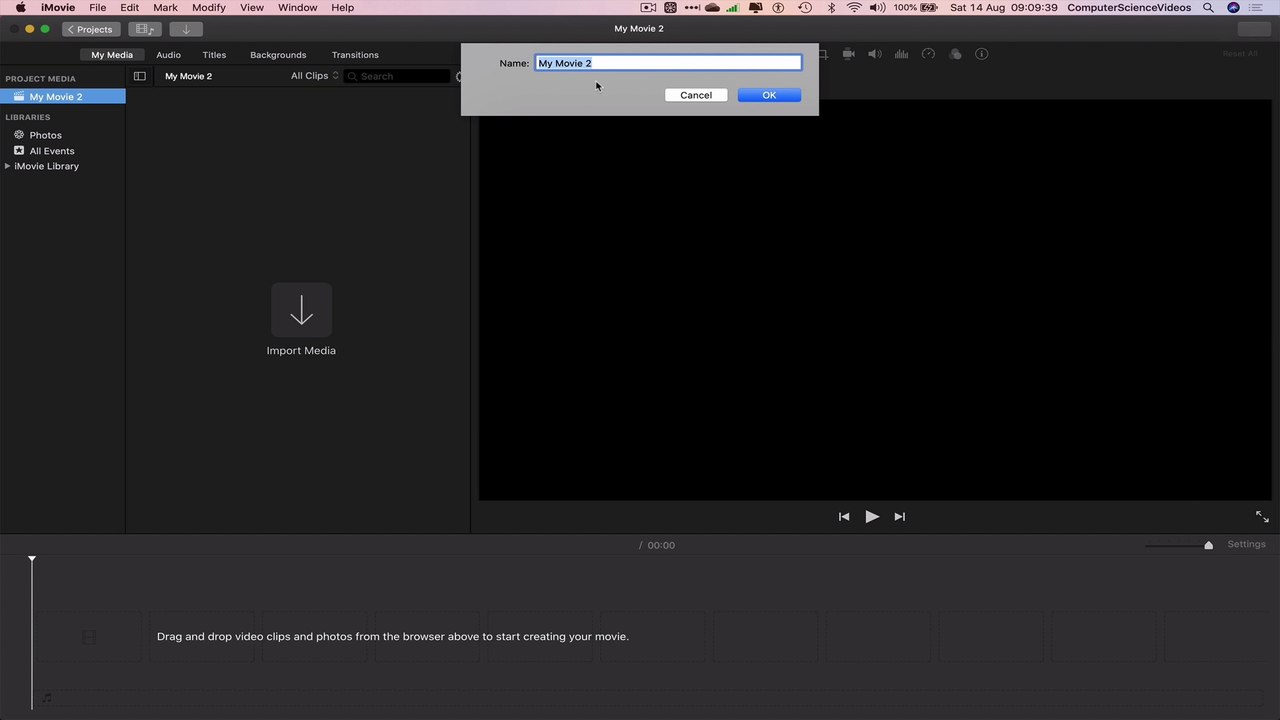1280x720 pixels.
Task: Expand the iMovie Library disclosure triangle
Action: pos(8,166)
